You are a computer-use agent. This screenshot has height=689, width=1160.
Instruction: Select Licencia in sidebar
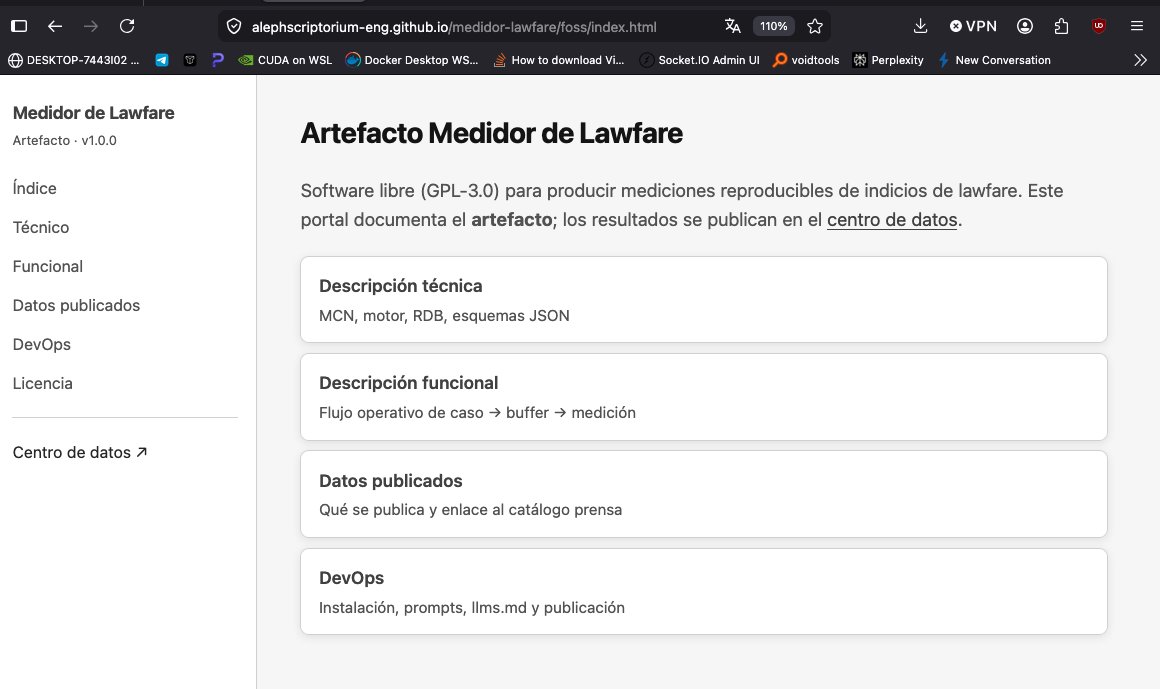point(42,383)
